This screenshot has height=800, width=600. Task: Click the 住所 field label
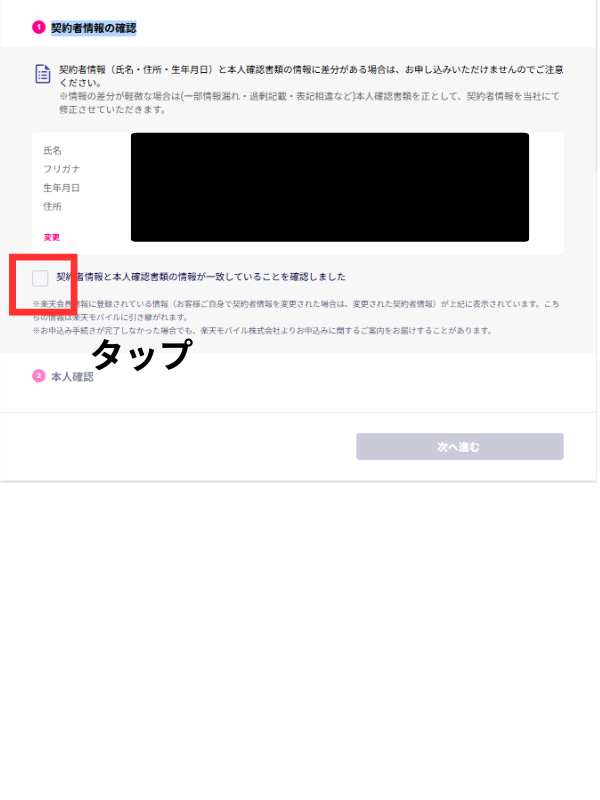click(x=53, y=206)
